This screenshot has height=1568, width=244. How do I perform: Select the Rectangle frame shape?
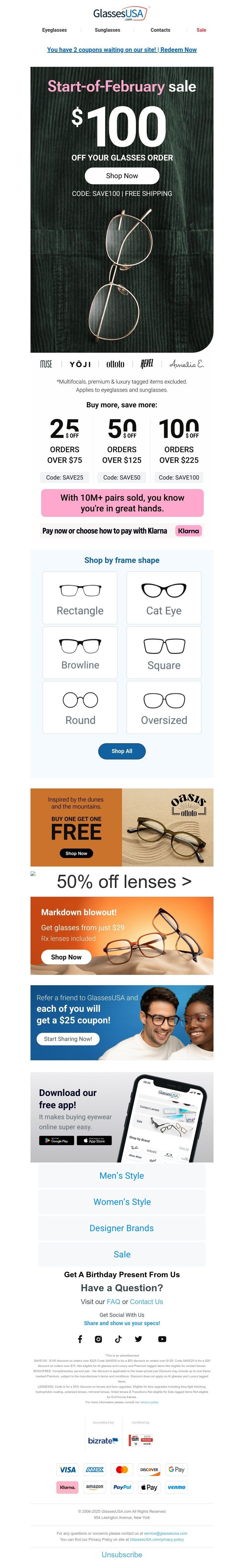click(x=80, y=597)
